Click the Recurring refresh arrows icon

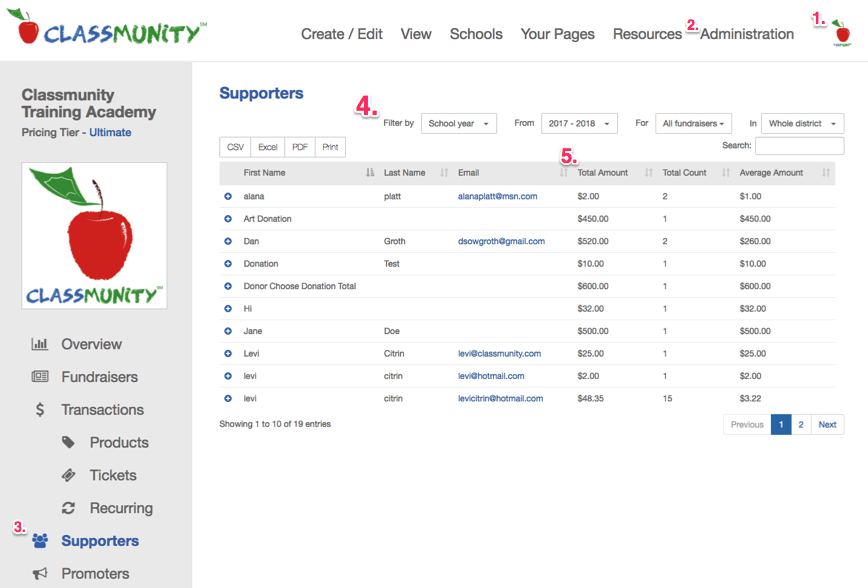point(68,508)
